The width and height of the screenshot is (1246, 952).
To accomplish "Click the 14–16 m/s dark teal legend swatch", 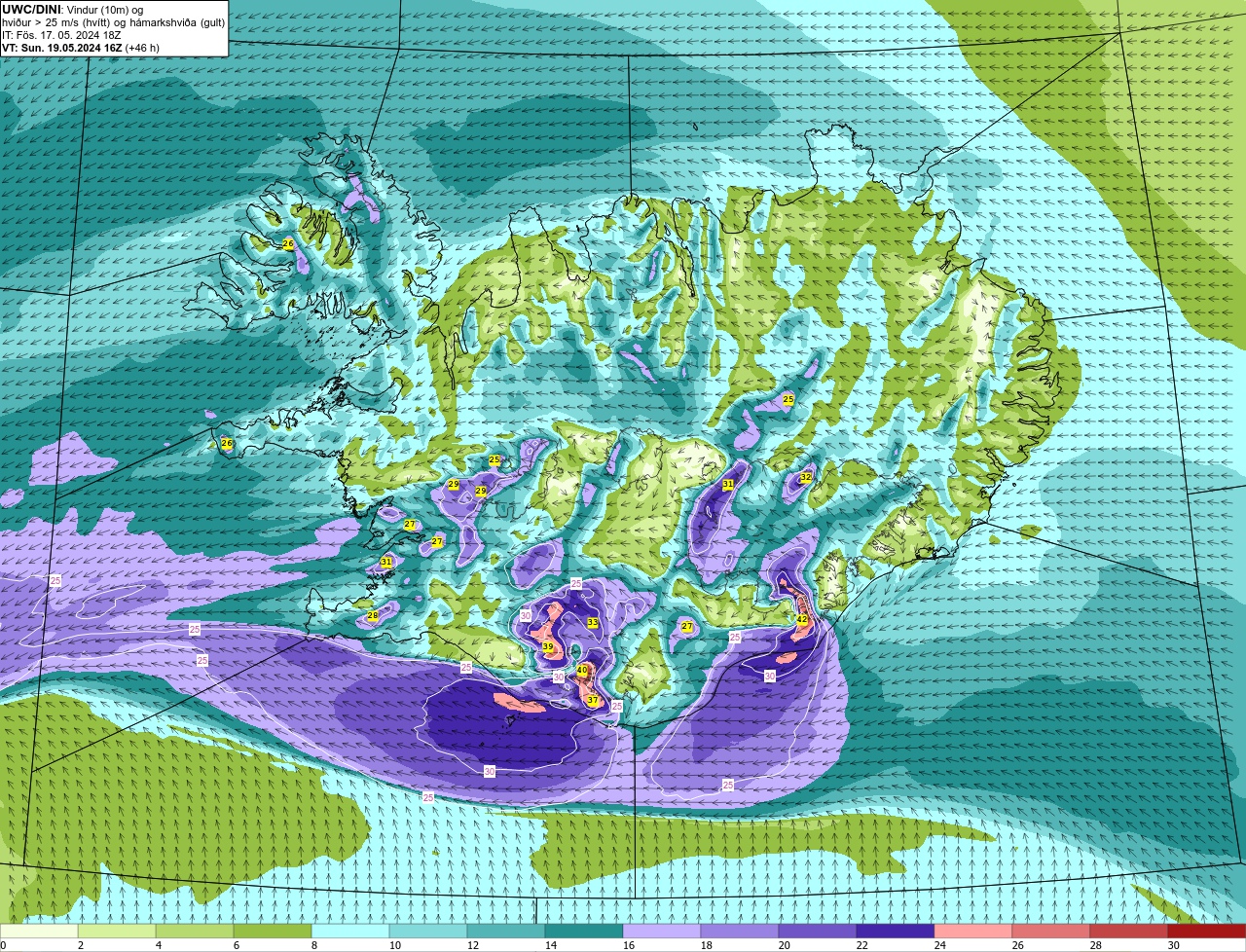I will point(584,932).
